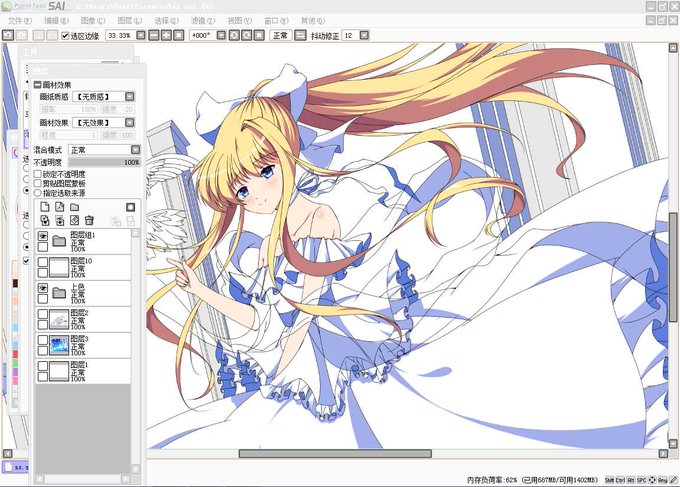Create a new layer folder
This screenshot has height=487, width=680.
(75, 207)
